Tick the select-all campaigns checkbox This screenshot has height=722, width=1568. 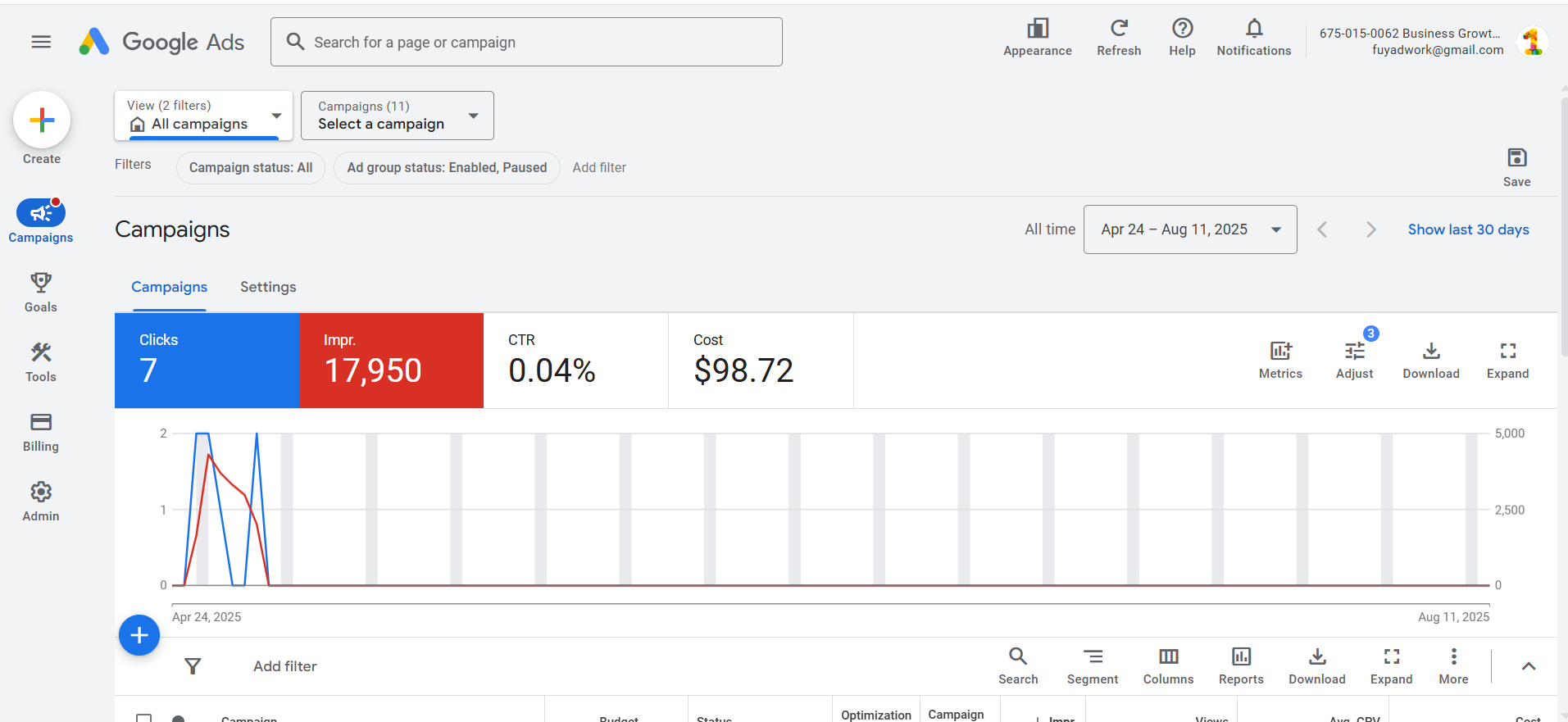coord(144,718)
